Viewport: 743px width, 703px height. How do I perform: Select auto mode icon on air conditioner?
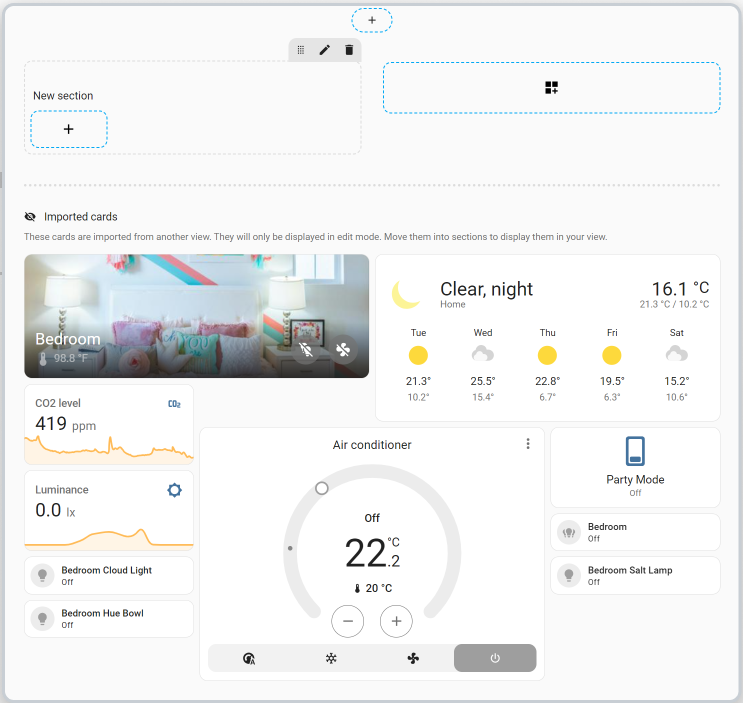pyautogui.click(x=249, y=658)
